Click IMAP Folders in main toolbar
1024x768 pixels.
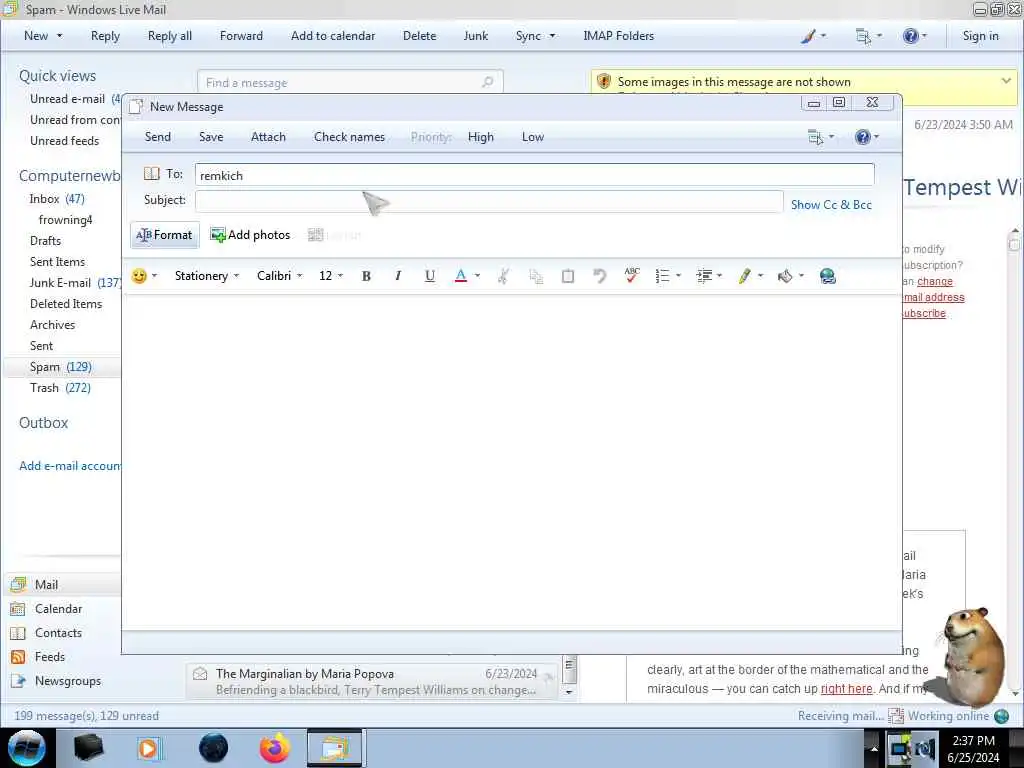tap(618, 36)
